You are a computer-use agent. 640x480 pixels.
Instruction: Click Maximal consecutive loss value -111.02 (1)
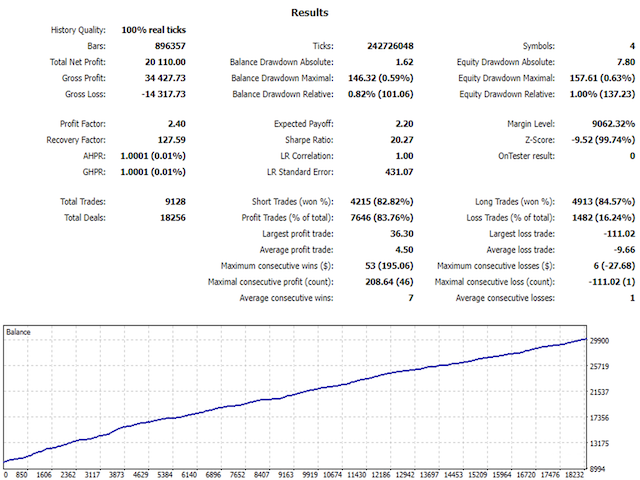click(612, 282)
